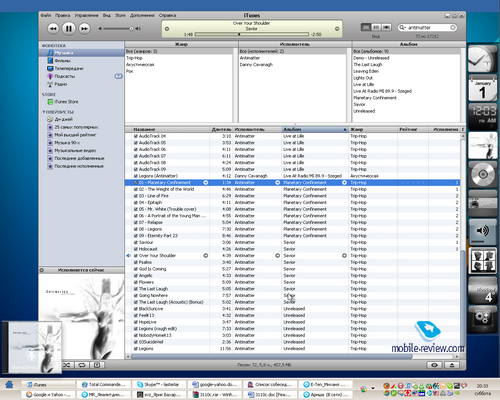
Task: Switch to album grouped view button
Action: (x=376, y=27)
